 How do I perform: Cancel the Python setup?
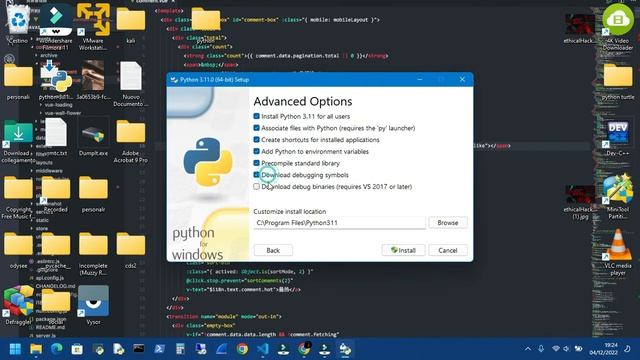click(448, 250)
